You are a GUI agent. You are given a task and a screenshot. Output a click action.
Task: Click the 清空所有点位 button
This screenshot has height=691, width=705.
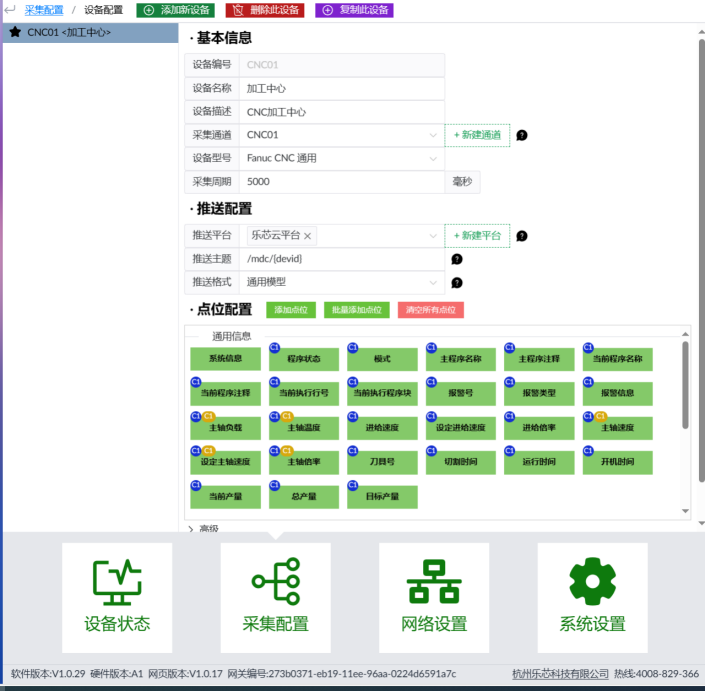click(430, 310)
